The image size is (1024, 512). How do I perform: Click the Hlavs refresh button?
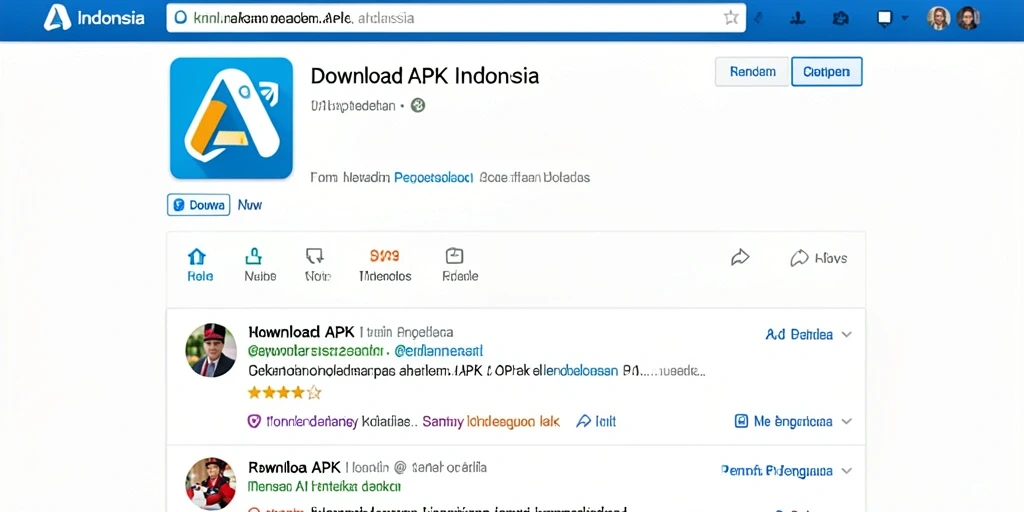818,258
